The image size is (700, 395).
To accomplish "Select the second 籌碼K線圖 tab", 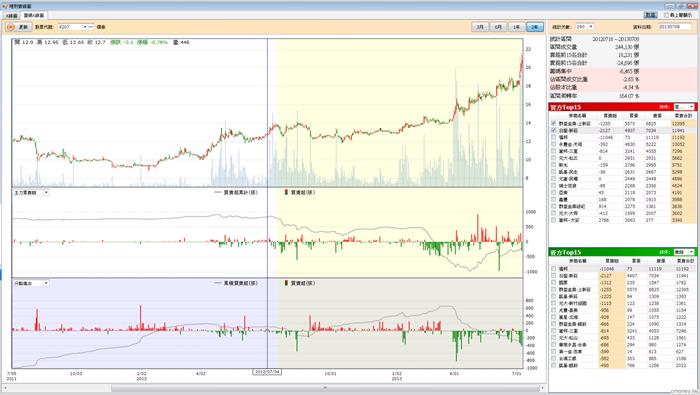I will (x=34, y=15).
